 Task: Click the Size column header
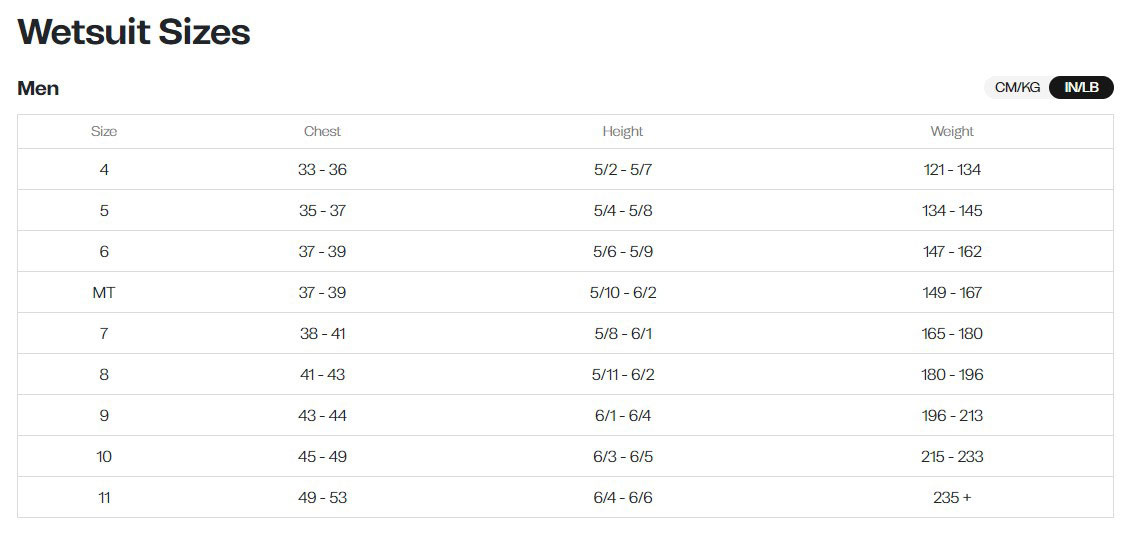click(104, 131)
